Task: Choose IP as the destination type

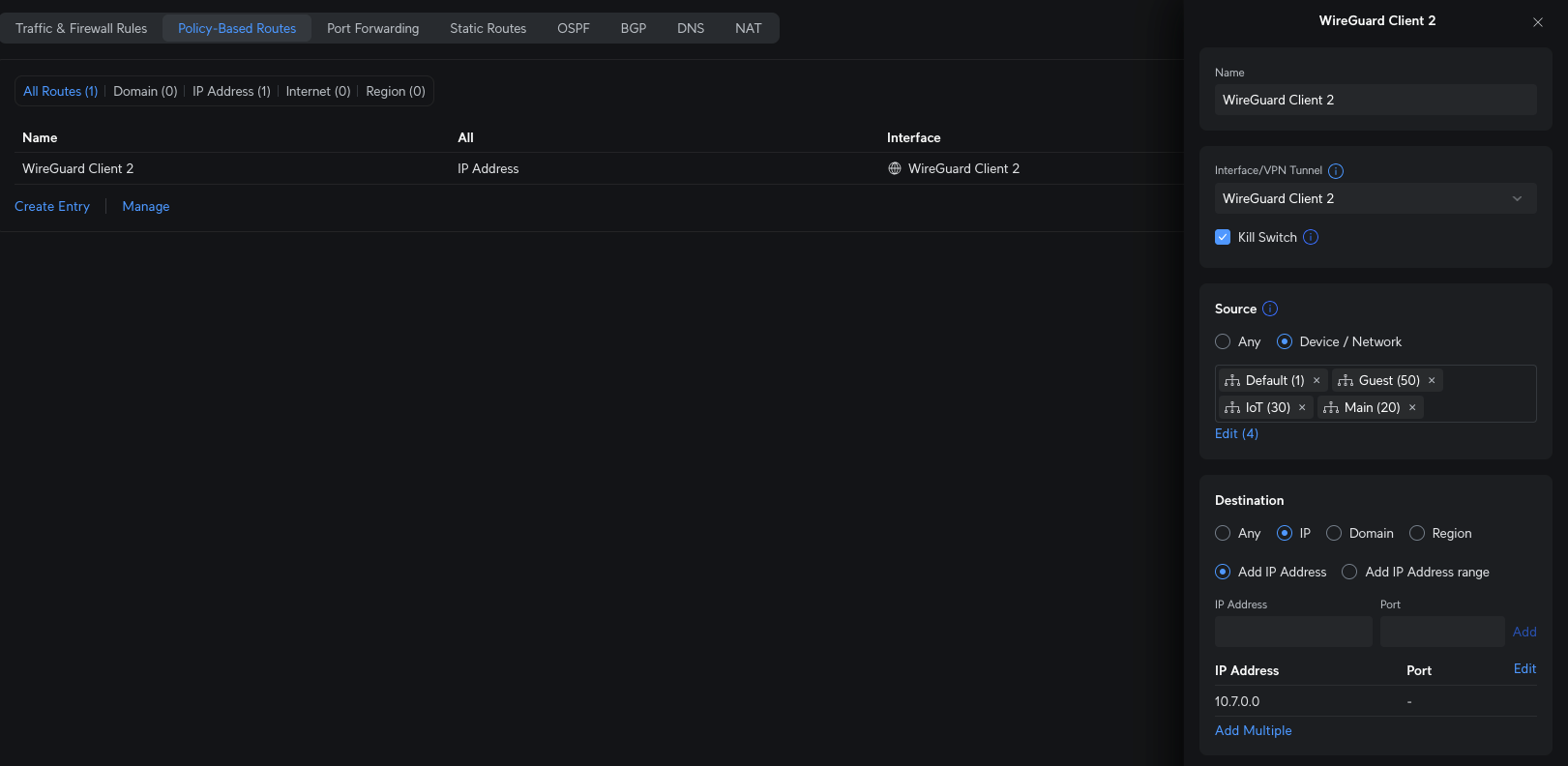Action: (x=1285, y=533)
